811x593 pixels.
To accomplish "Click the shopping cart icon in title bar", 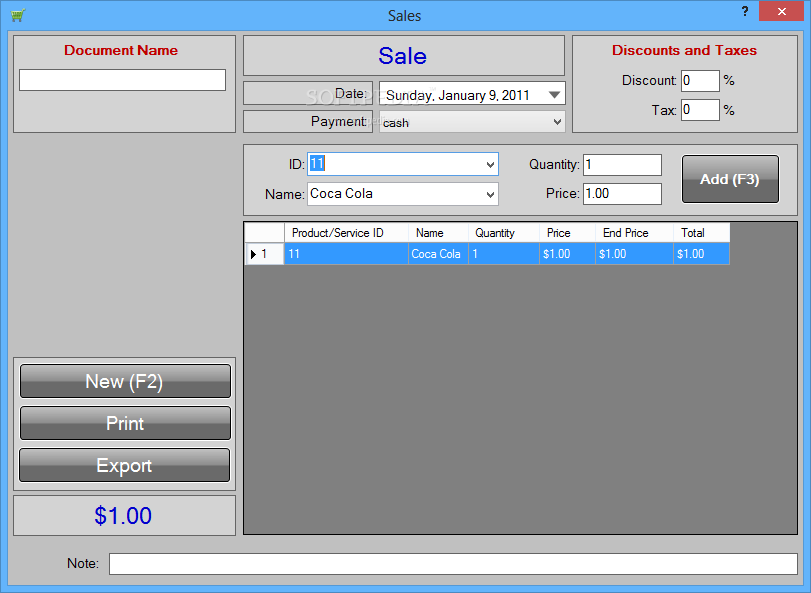I will point(18,15).
